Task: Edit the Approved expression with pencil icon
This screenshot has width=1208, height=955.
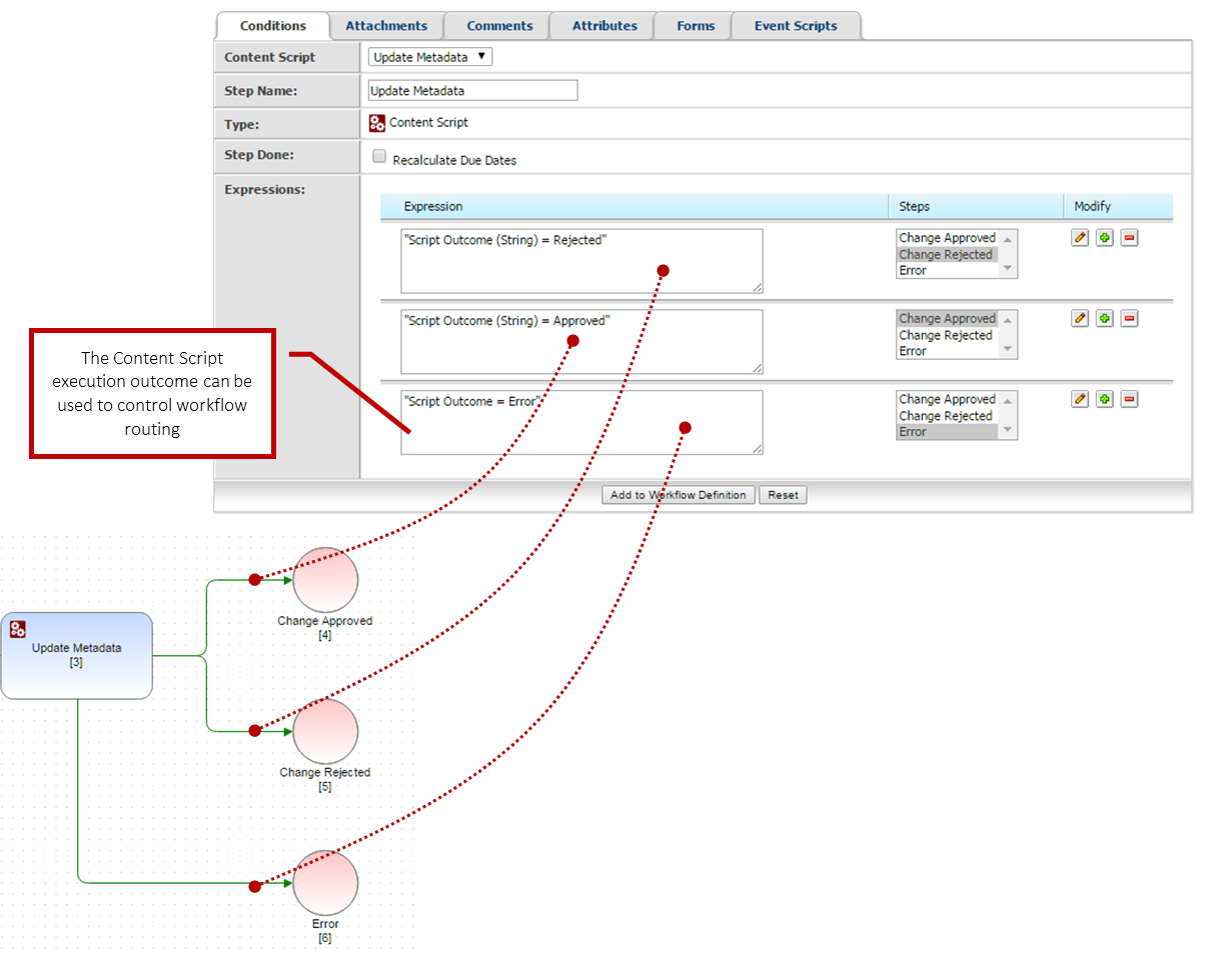Action: (1080, 319)
